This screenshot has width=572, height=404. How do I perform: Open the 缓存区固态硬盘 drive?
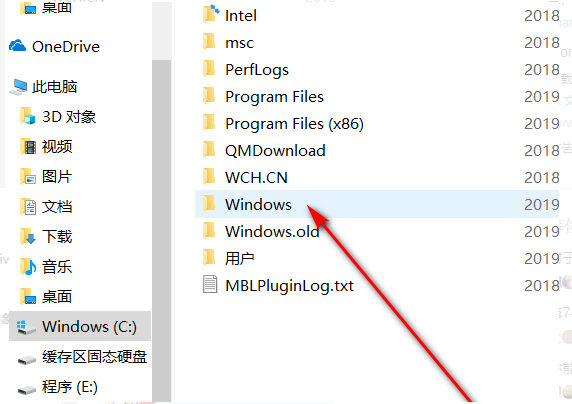click(x=82, y=357)
